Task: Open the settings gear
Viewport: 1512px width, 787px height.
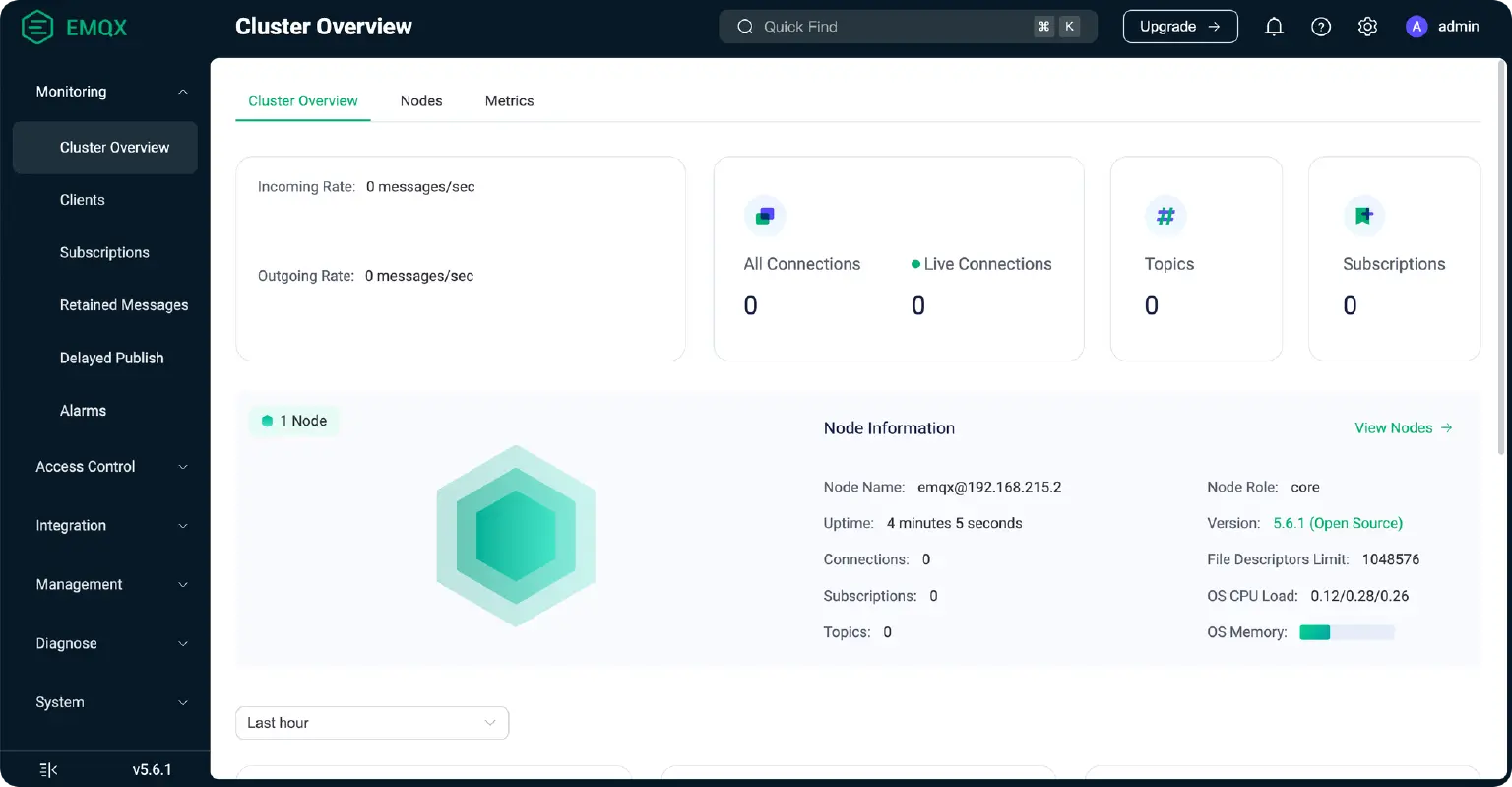Action: (1367, 27)
